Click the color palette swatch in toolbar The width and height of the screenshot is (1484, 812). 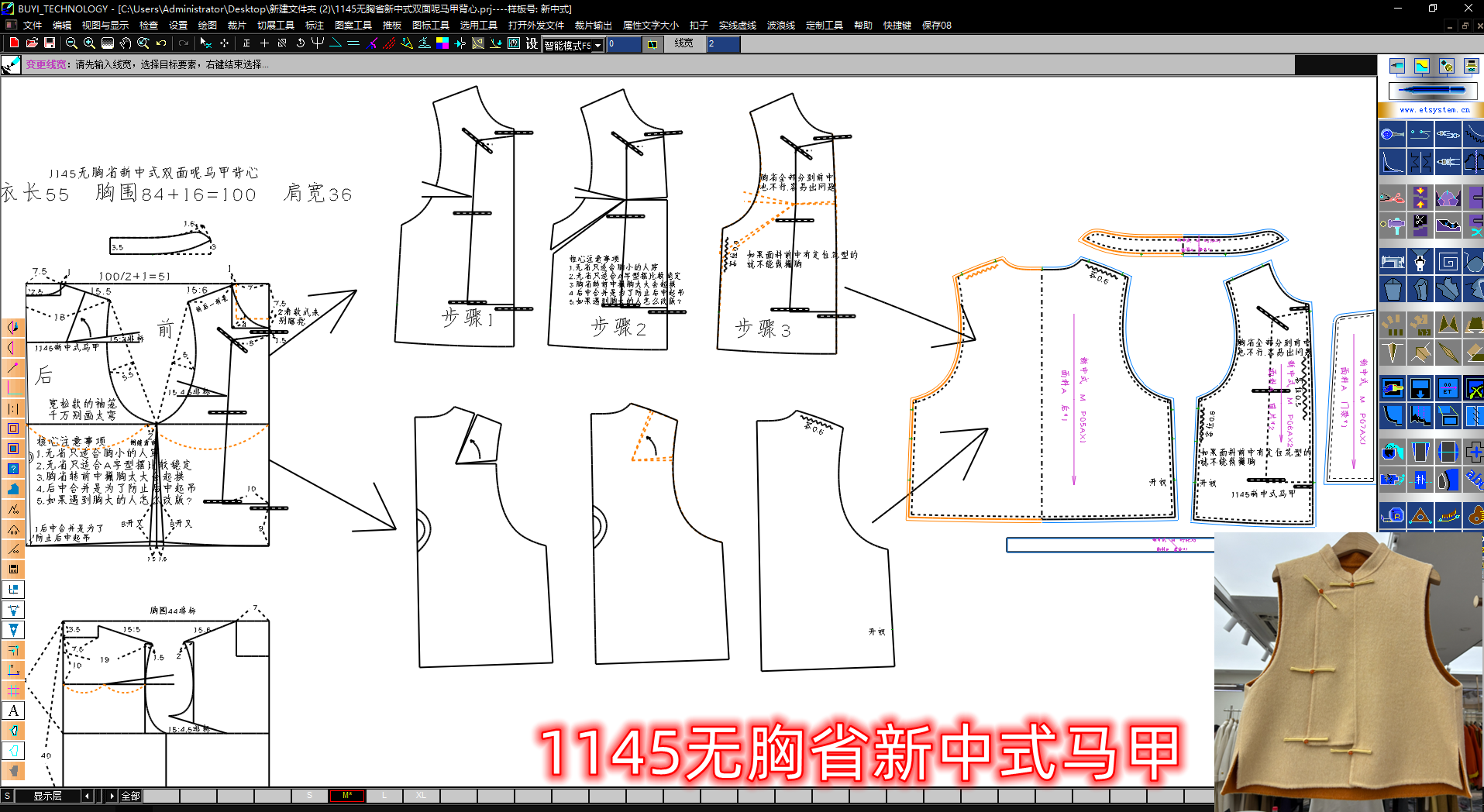click(x=444, y=44)
